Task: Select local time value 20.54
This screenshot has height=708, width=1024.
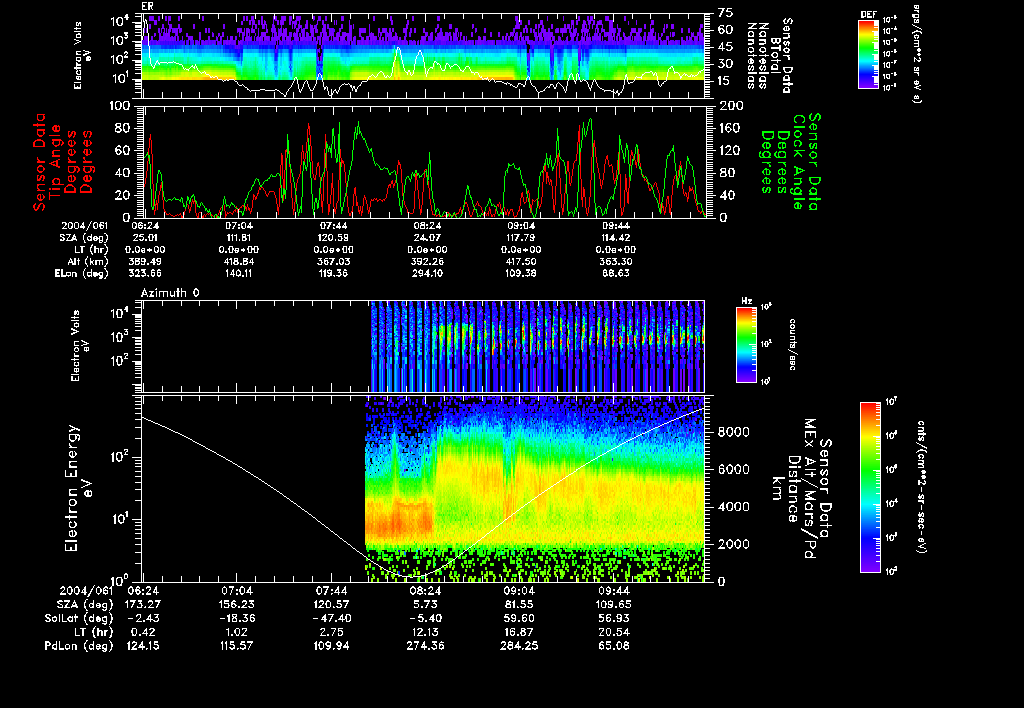Action: tap(613, 632)
